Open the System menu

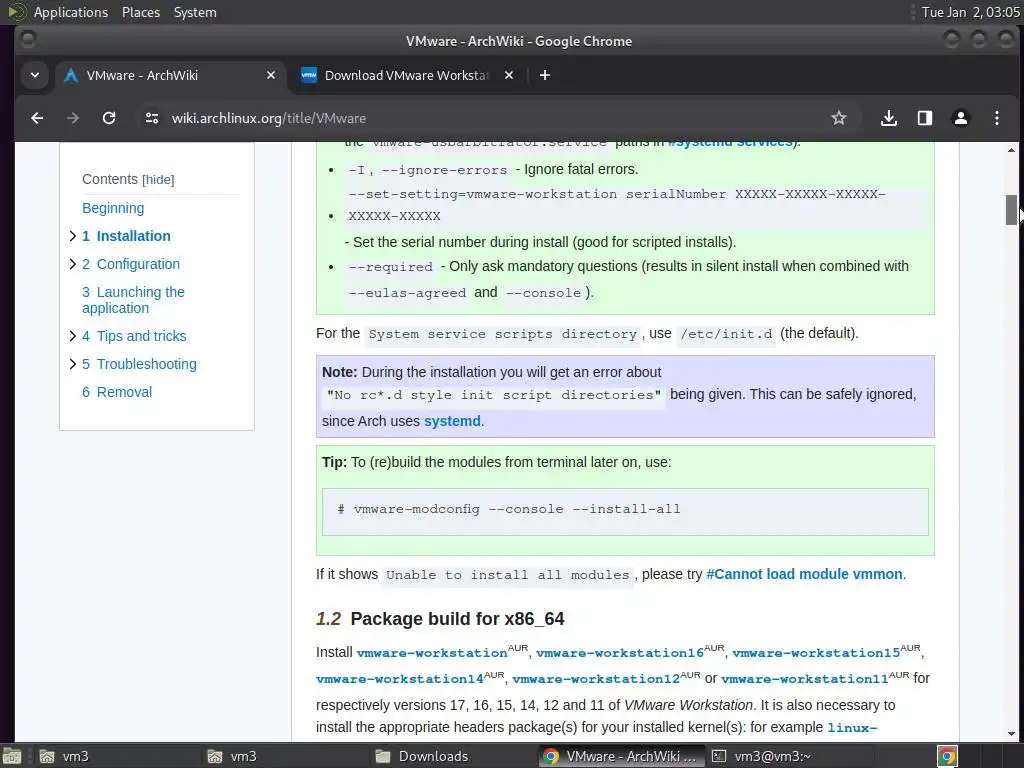[195, 12]
